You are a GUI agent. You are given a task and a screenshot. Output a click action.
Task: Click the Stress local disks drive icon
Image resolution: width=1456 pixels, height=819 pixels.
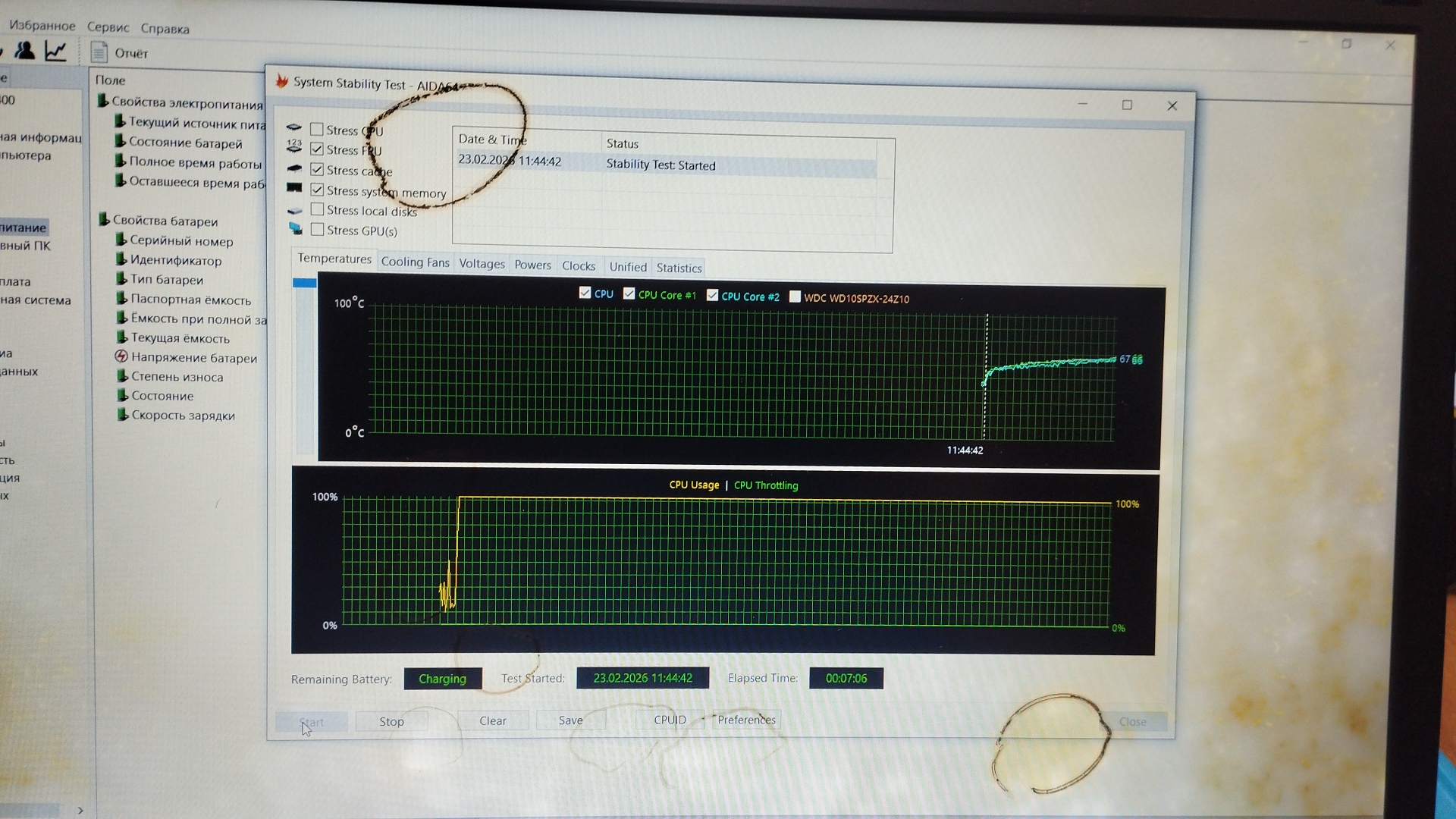pos(295,209)
